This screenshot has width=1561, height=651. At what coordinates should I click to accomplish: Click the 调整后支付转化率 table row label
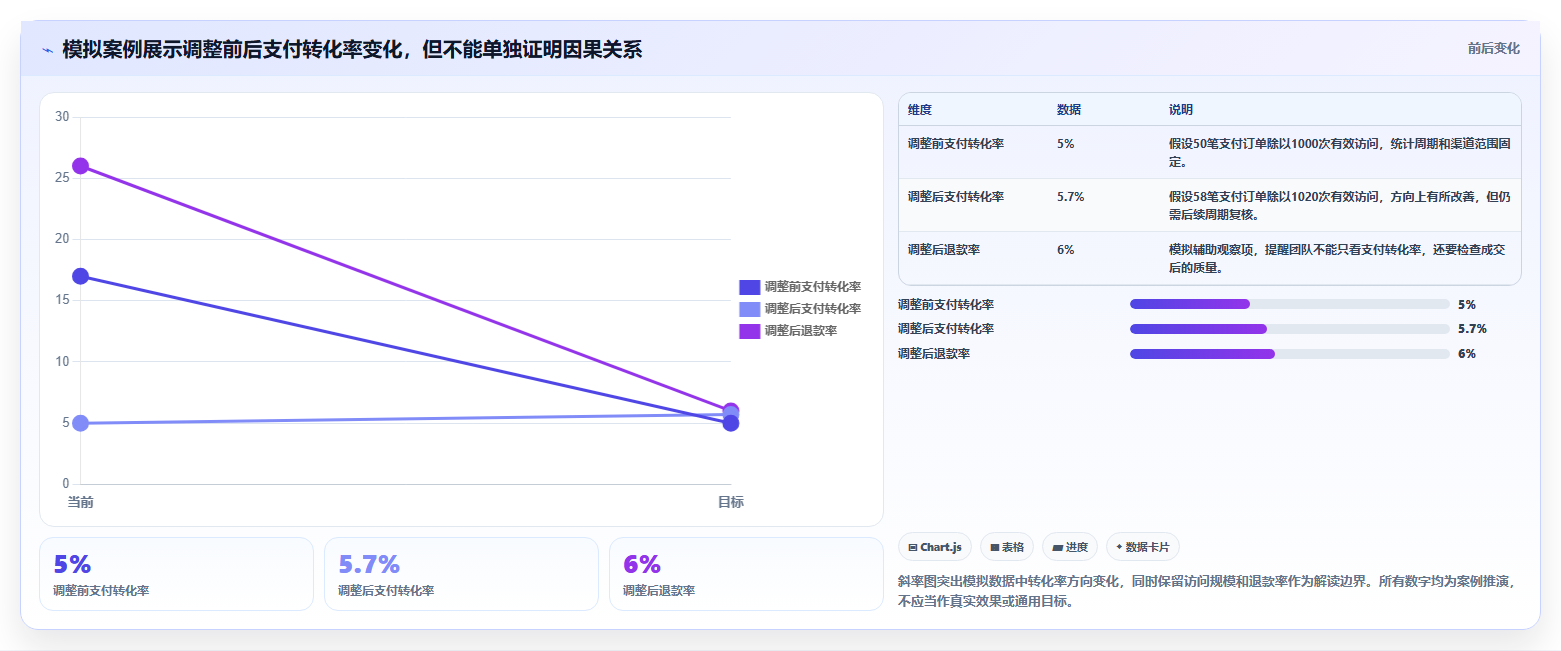(x=956, y=197)
